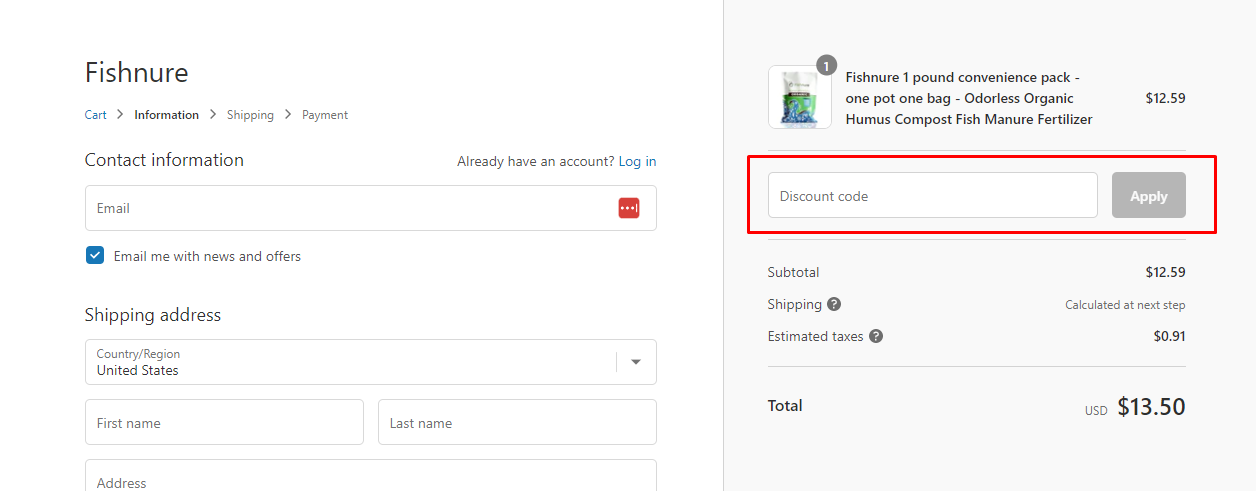Click the quantity badge on product thumbnail
The image size is (1256, 491).
click(826, 66)
